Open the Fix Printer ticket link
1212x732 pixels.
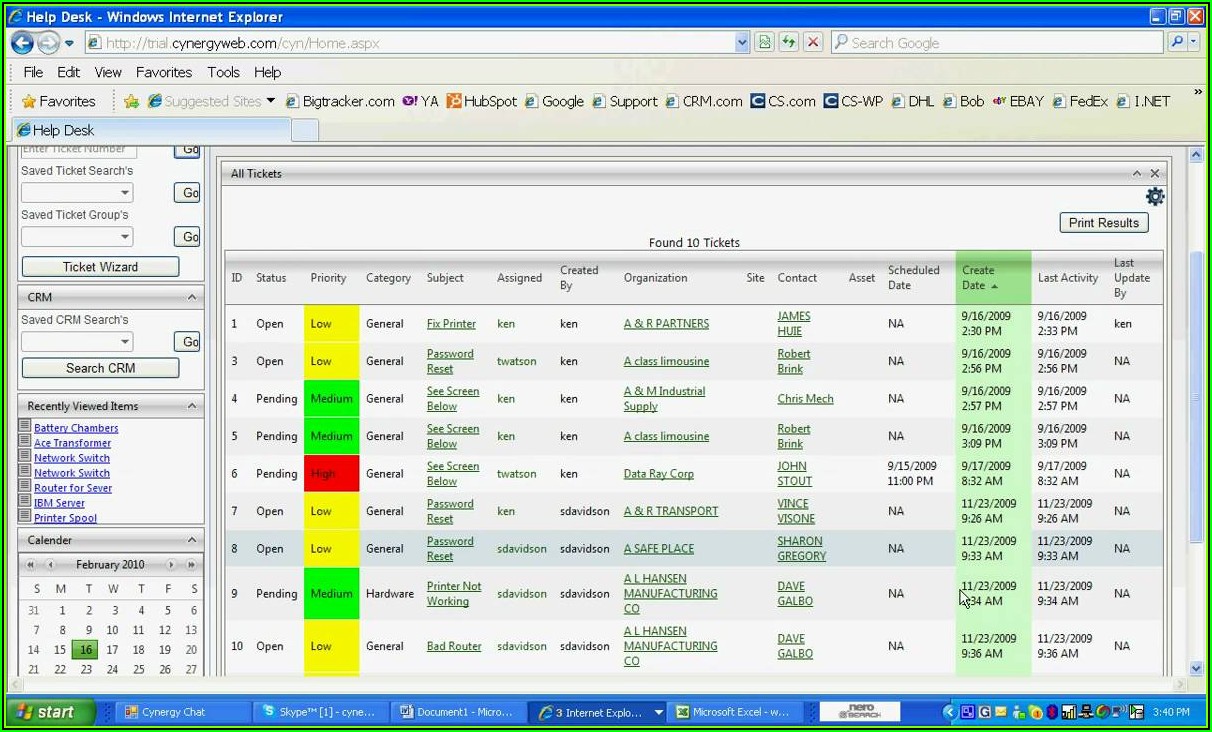coord(451,324)
